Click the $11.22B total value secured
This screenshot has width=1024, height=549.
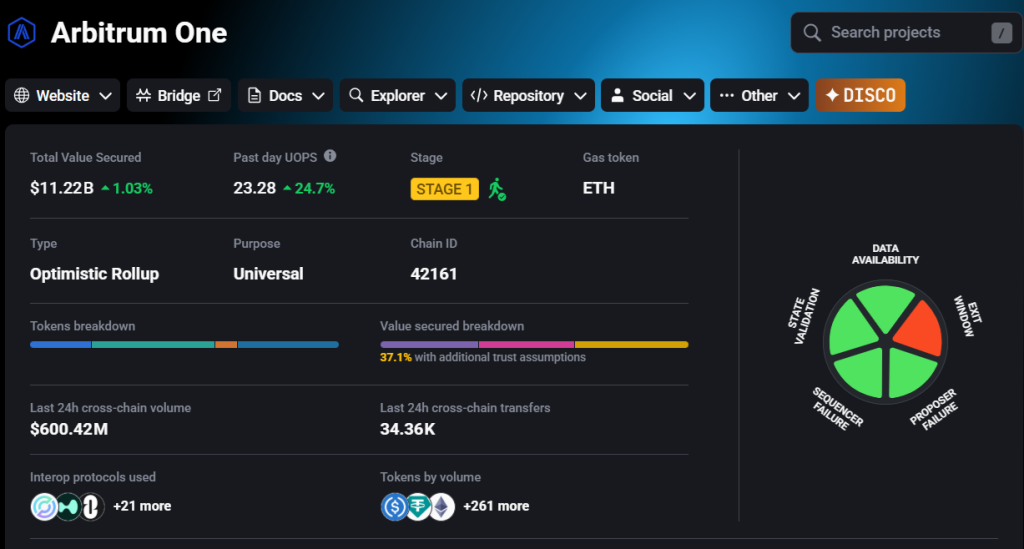(x=62, y=188)
